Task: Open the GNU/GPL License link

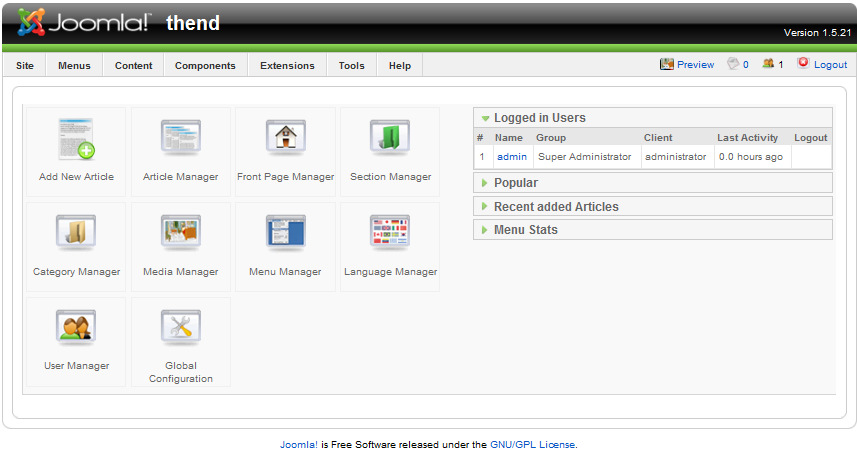Action: point(533,445)
